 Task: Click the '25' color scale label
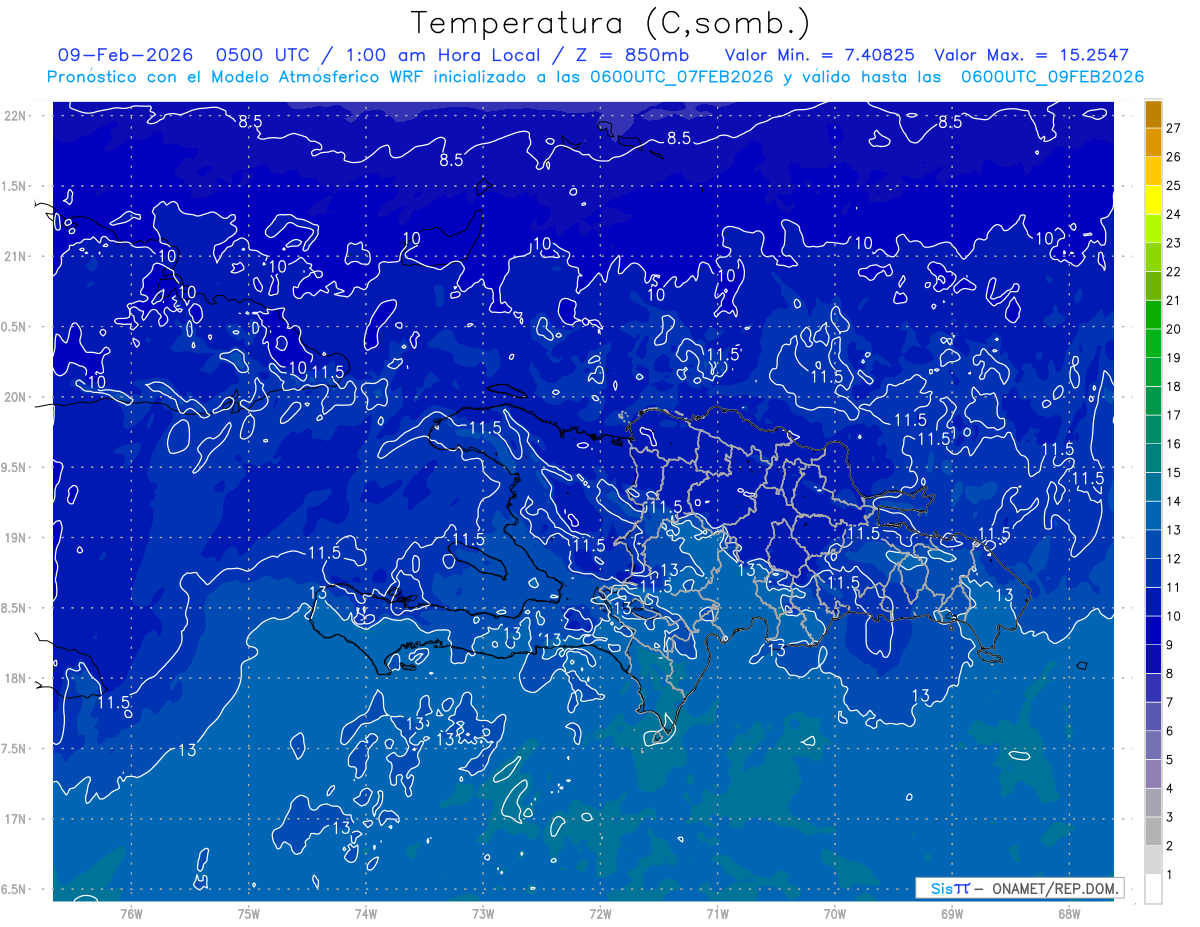click(x=1174, y=186)
